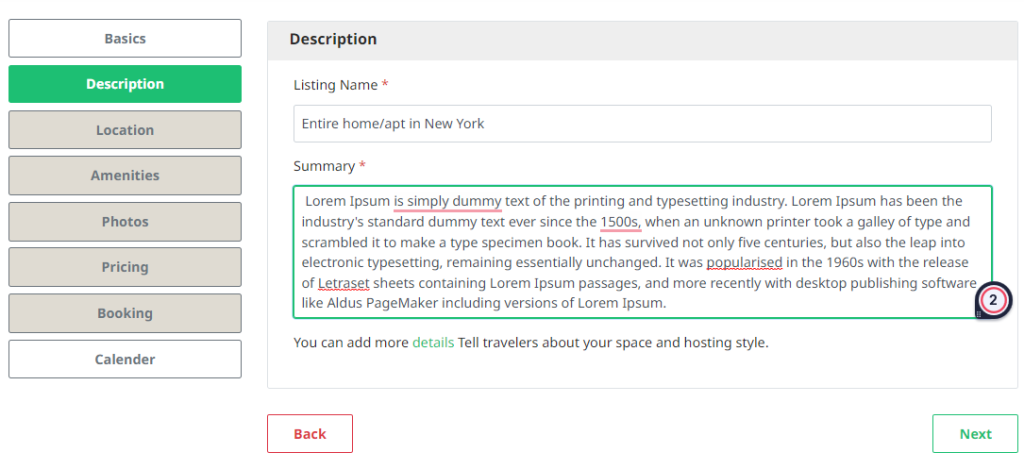Screen dimensions: 1024x469
Task: Select the Description tab in the sidebar
Action: (x=125, y=84)
